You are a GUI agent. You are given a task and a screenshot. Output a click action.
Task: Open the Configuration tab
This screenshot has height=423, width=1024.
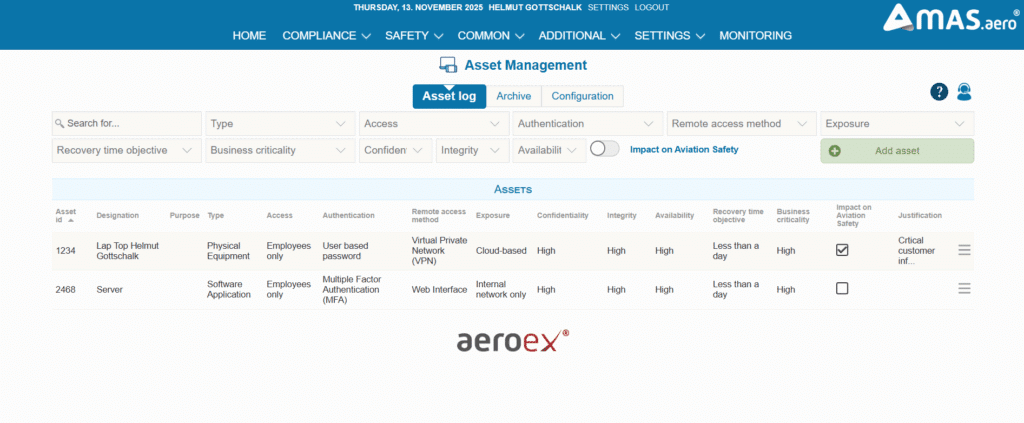point(582,96)
